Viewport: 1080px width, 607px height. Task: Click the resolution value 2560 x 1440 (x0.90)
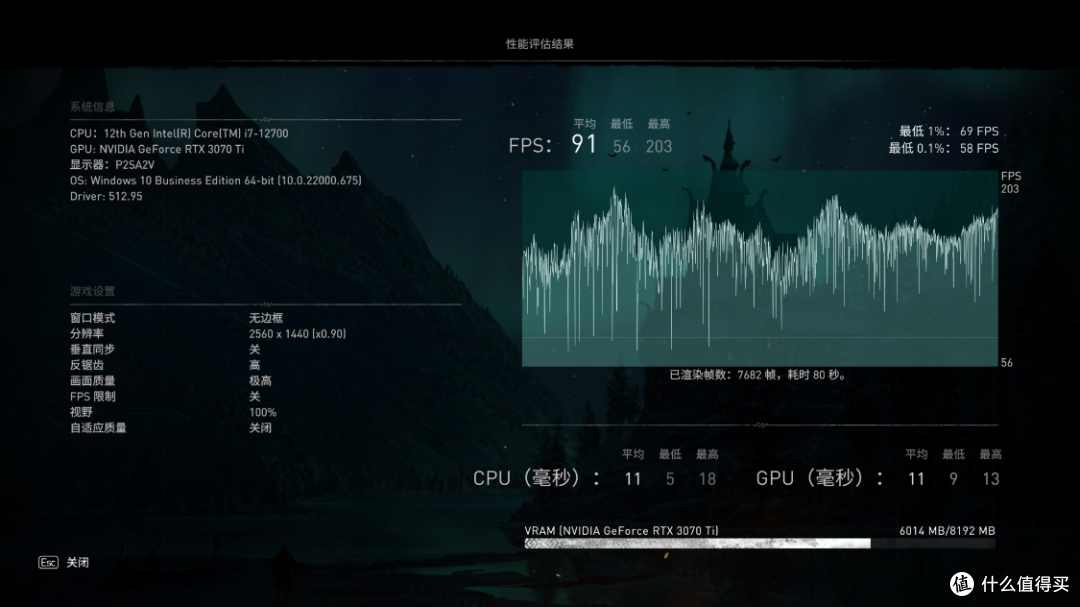[x=298, y=334]
